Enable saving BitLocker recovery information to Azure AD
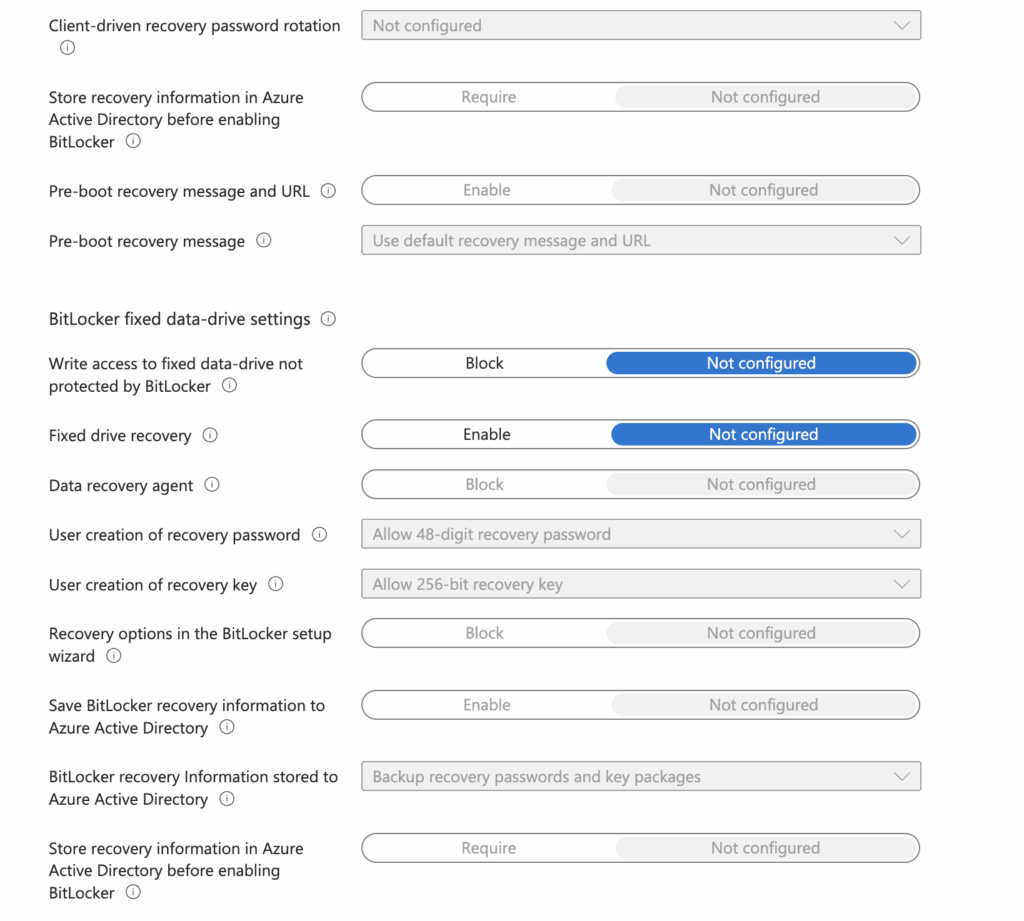The width and height of the screenshot is (1024, 921). 487,704
